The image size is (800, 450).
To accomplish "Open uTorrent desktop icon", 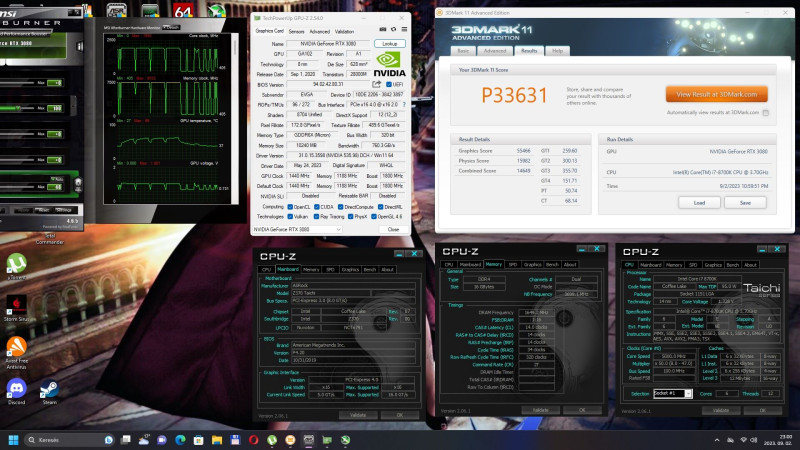I will coord(16,267).
